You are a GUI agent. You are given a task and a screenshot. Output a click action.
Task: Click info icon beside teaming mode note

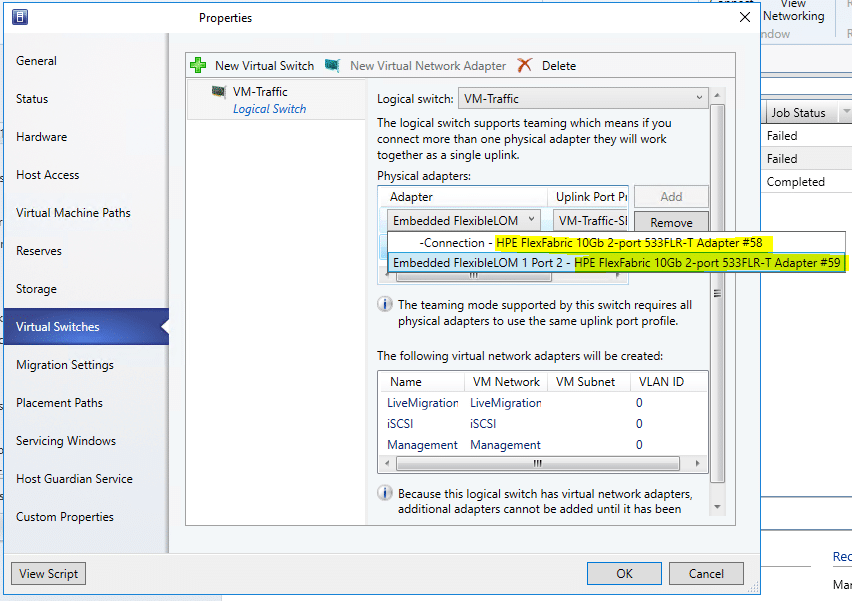[385, 304]
